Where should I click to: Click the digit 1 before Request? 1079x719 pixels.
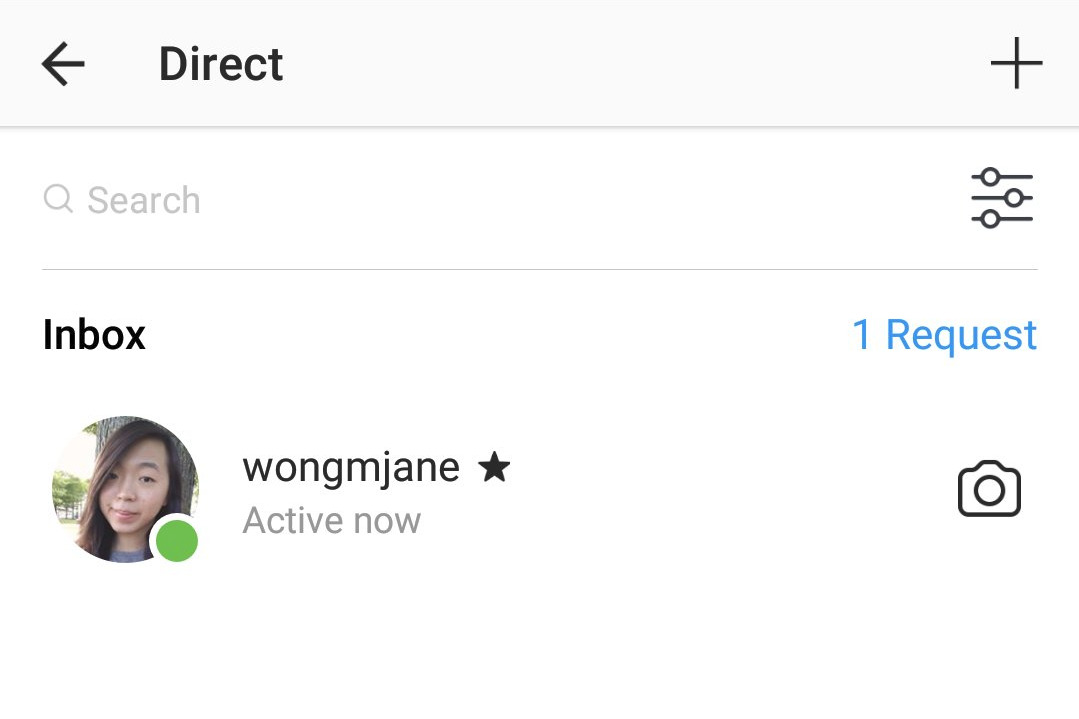point(861,334)
